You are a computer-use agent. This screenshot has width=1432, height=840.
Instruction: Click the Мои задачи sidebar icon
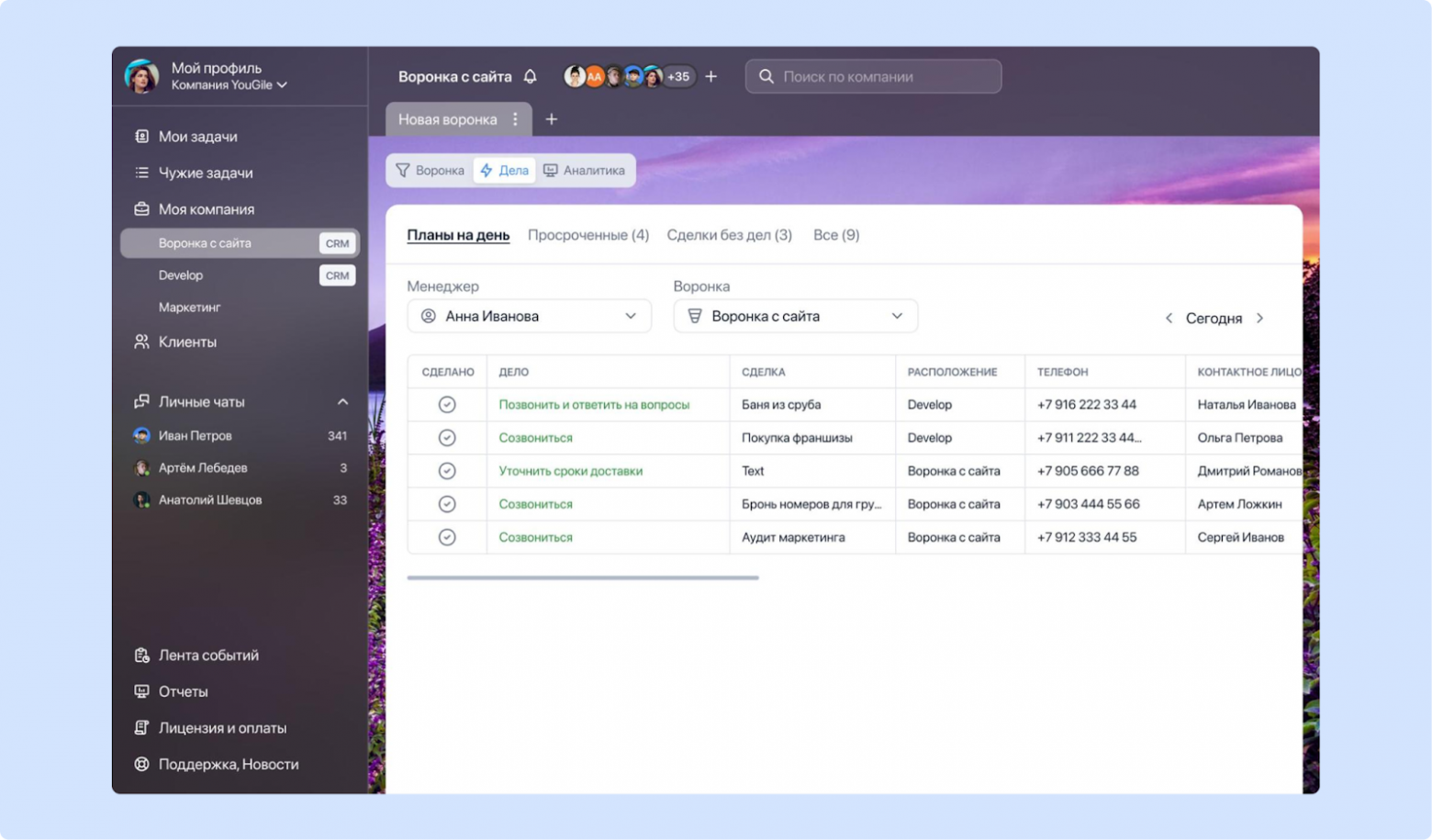pyautogui.click(x=140, y=136)
